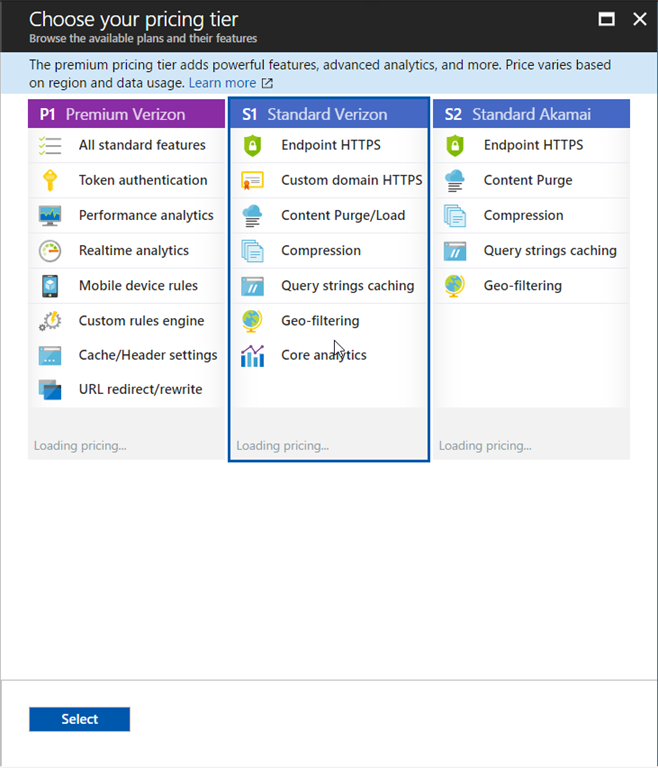Click the Content Purge/Load cloud icon
Viewport: 658px width, 768px height.
coord(252,216)
